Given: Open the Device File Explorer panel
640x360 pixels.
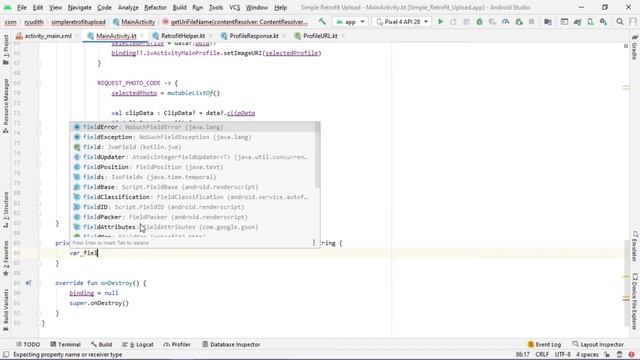Looking at the screenshot, I should click(635, 301).
